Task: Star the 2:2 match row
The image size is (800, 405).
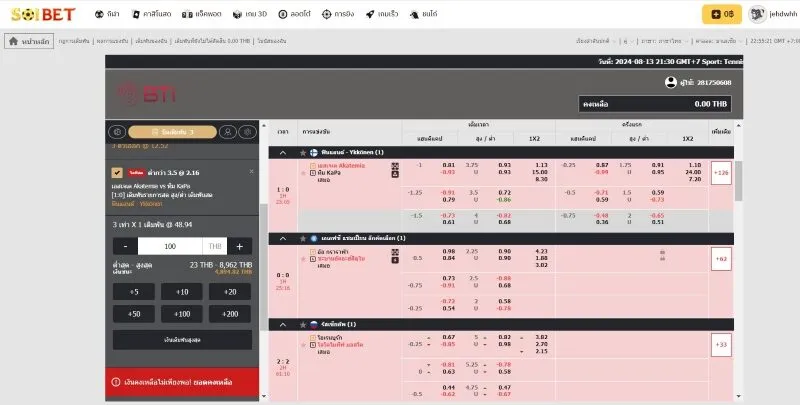Action: coord(304,345)
